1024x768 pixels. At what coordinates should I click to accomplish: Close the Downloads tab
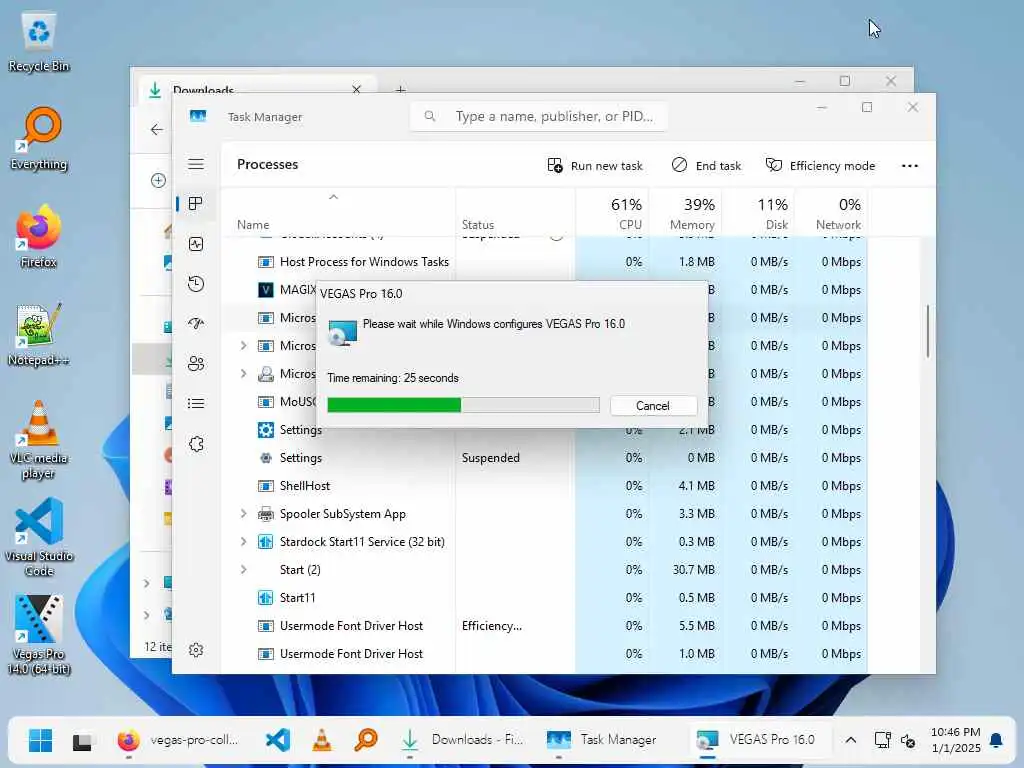point(357,89)
